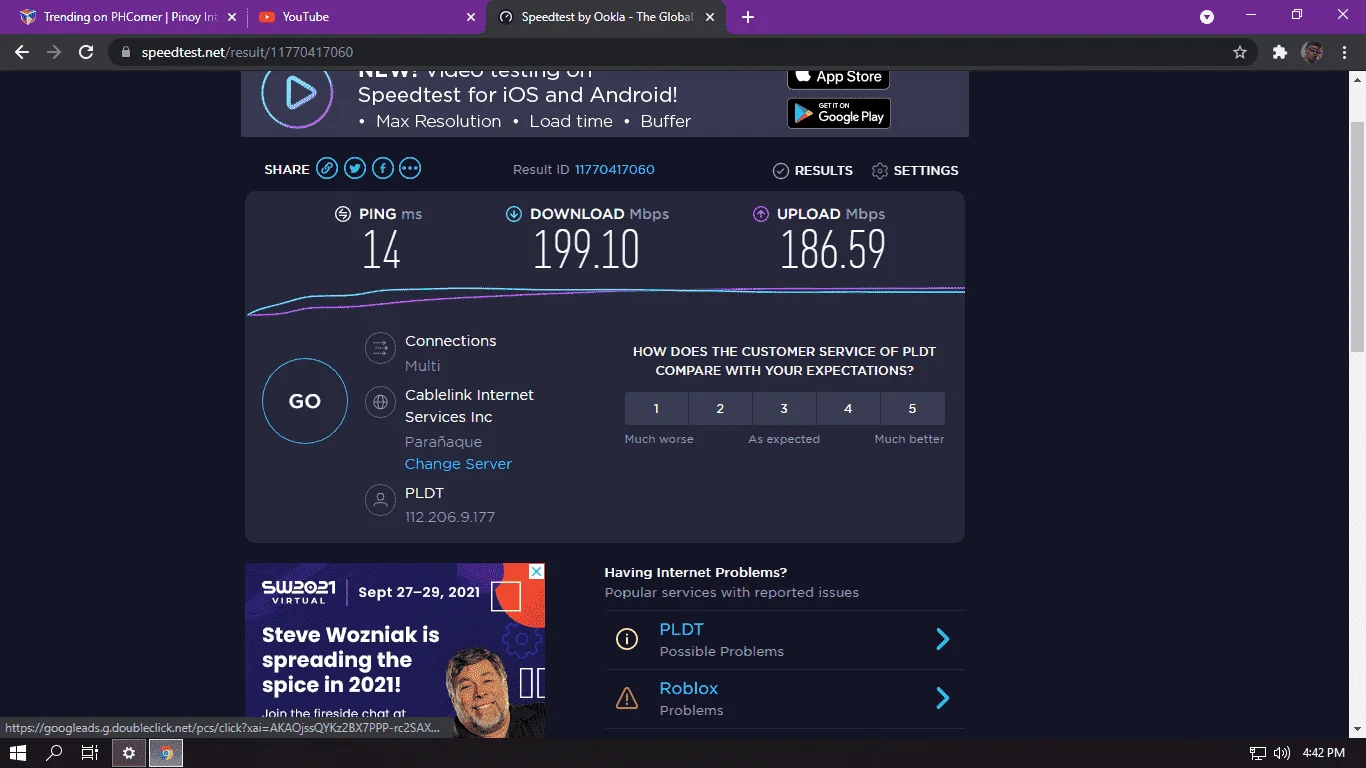Rate PLDT customer service 2
1366x768 pixels.
[x=720, y=409]
